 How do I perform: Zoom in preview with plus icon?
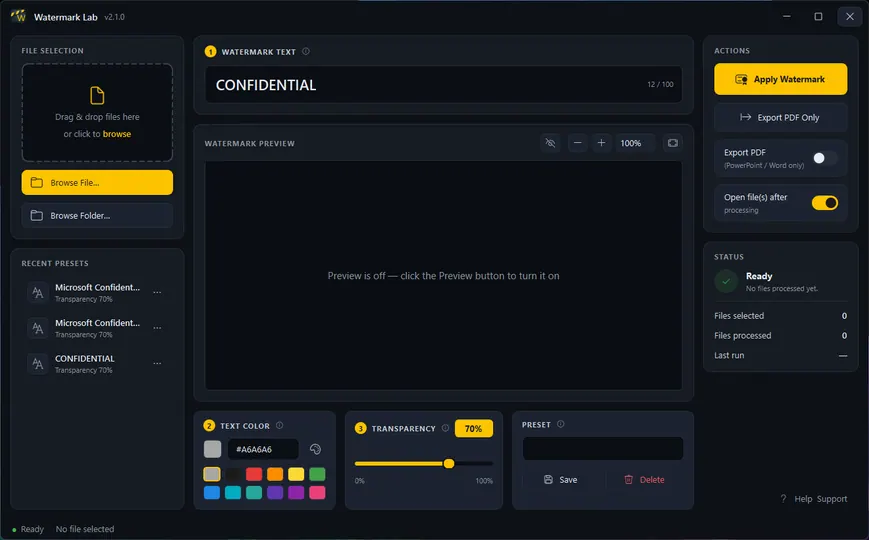click(x=601, y=143)
